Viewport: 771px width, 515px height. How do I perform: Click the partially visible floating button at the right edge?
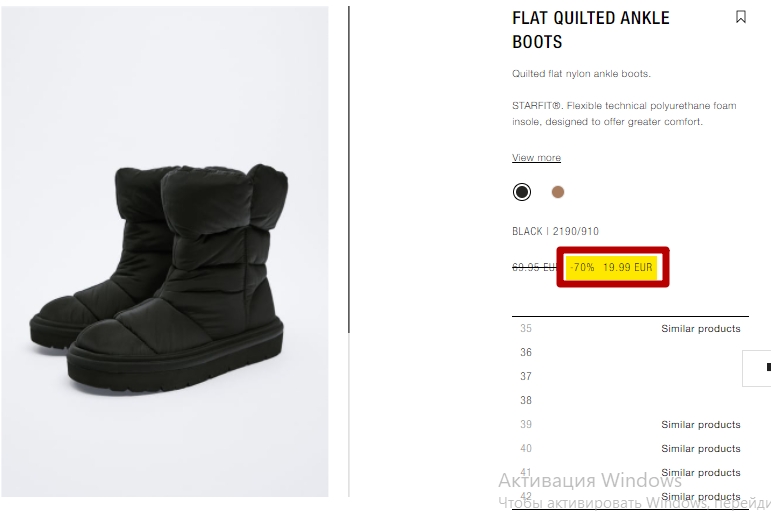pos(757,368)
